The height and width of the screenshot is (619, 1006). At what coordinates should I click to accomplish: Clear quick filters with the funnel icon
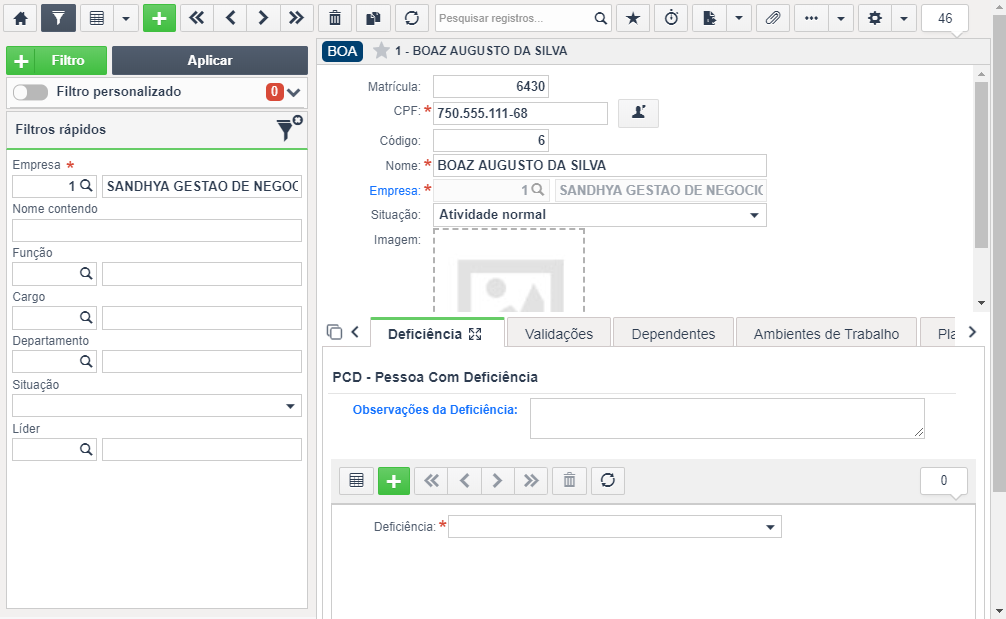pyautogui.click(x=289, y=128)
